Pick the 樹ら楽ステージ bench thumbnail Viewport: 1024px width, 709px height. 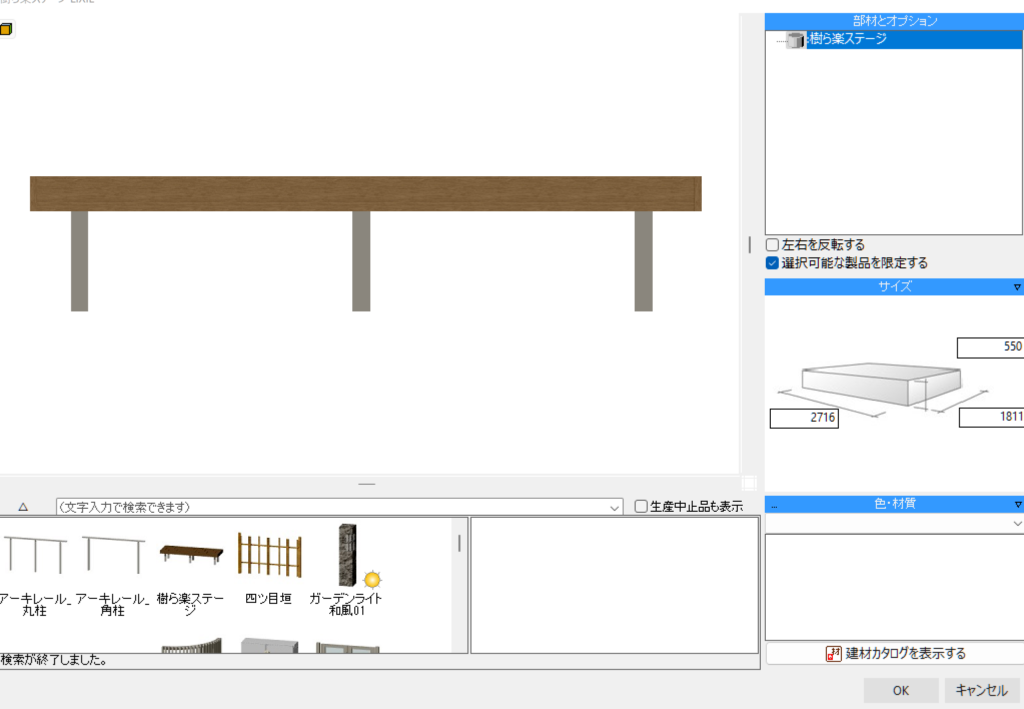coord(191,556)
